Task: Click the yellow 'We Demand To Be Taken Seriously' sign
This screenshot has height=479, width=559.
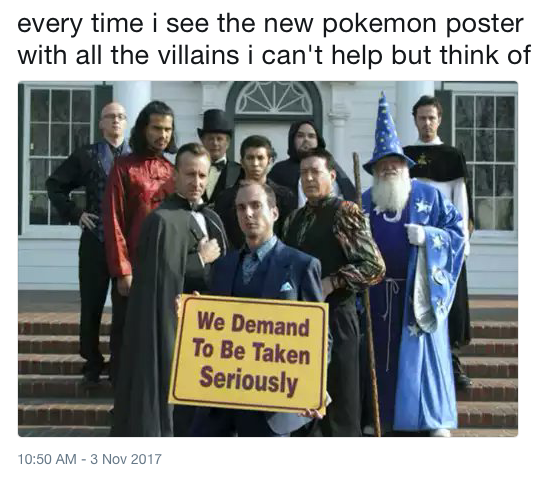Action: point(249,354)
